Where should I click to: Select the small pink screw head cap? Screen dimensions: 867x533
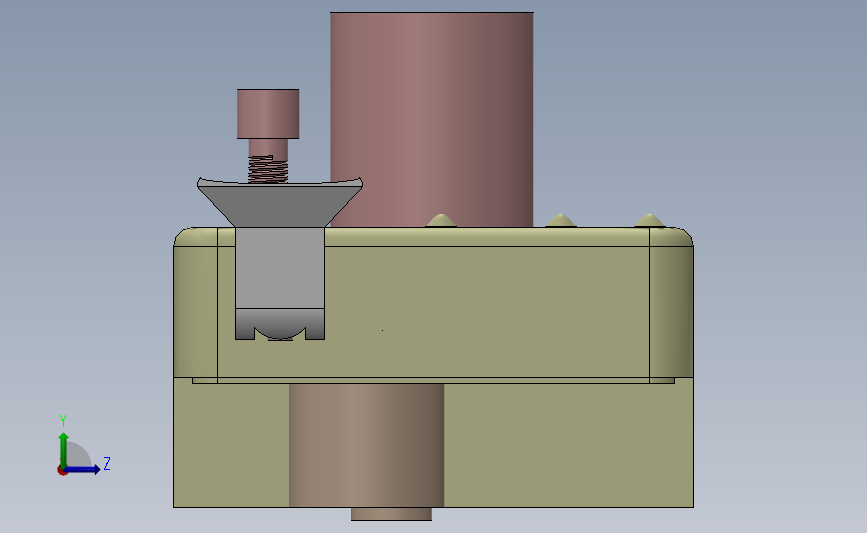tap(268, 114)
